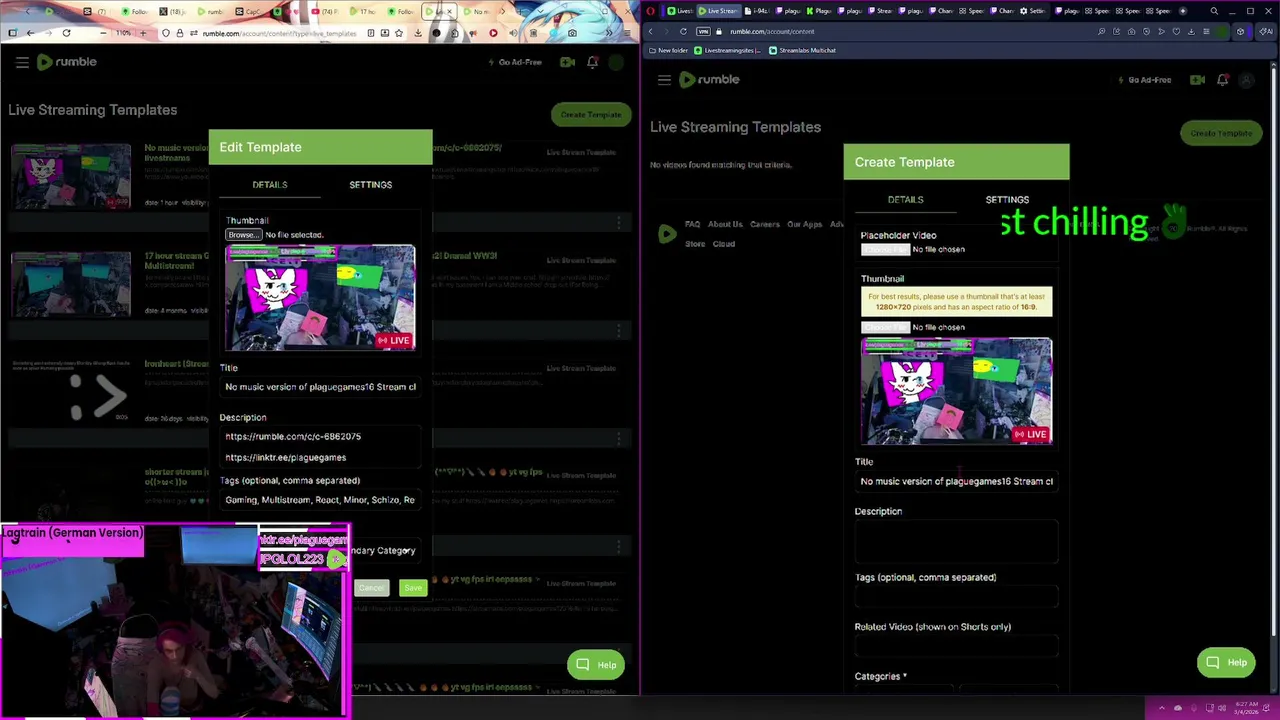Choose file for Thumbnail in Create Template

pos(885,327)
